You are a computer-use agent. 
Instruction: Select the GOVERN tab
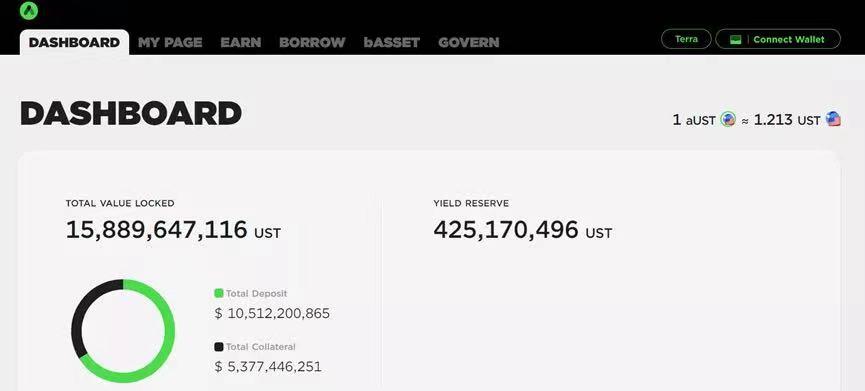pyautogui.click(x=469, y=42)
